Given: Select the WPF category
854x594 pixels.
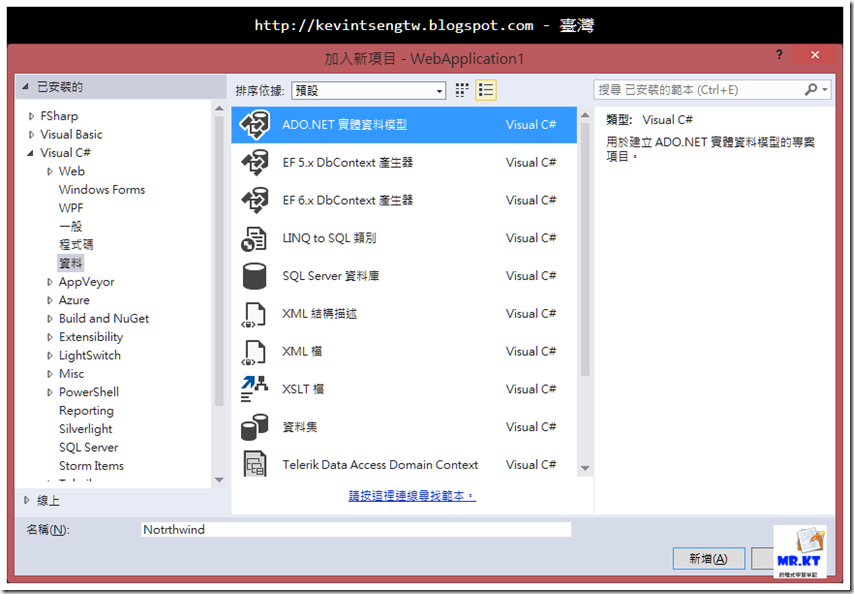Looking at the screenshot, I should pyautogui.click(x=71, y=208).
